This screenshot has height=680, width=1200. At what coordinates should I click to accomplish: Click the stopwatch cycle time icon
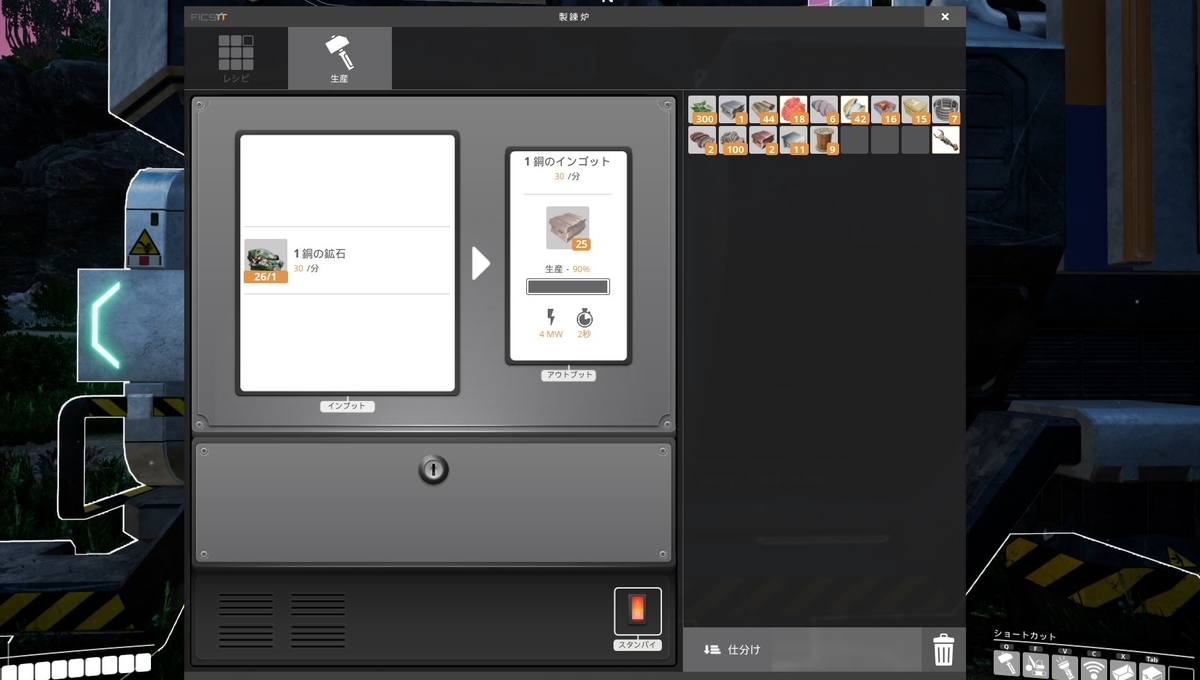(584, 318)
